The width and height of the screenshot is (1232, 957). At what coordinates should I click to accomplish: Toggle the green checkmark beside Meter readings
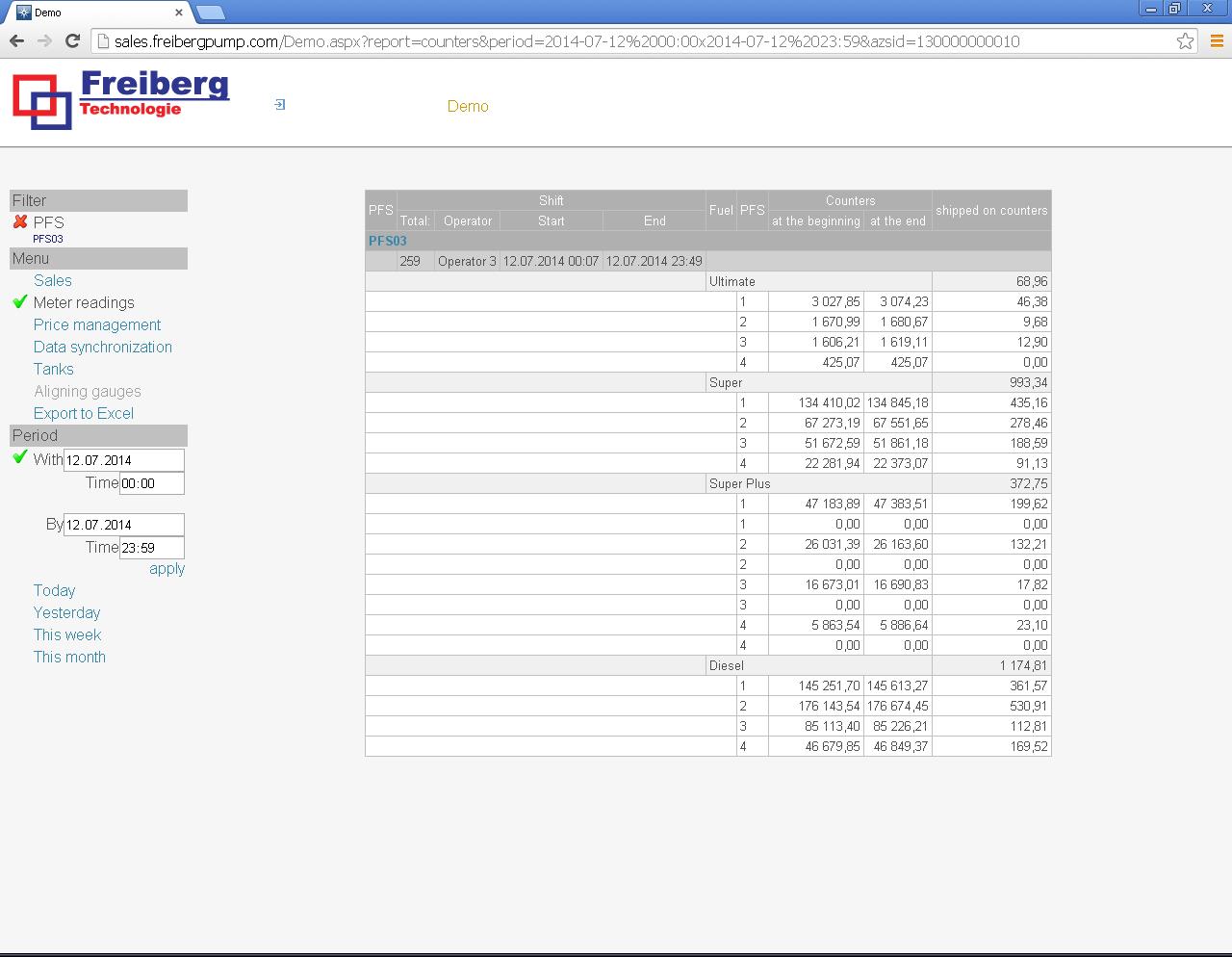coord(19,302)
